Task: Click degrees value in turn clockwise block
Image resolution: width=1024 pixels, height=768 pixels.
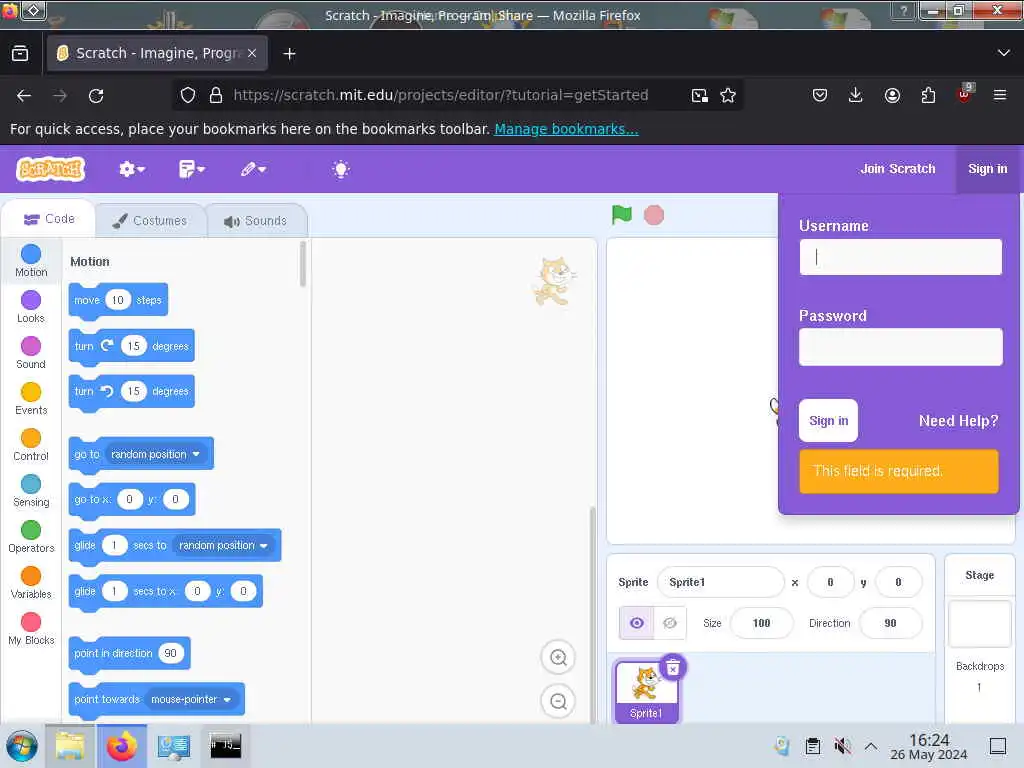Action: (133, 345)
